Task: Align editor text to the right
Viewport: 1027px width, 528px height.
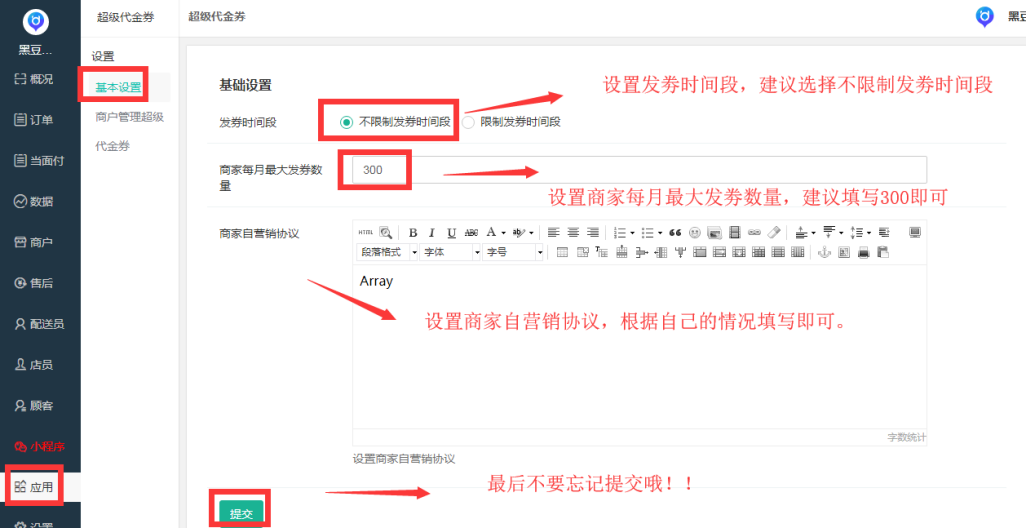Action: tap(593, 232)
